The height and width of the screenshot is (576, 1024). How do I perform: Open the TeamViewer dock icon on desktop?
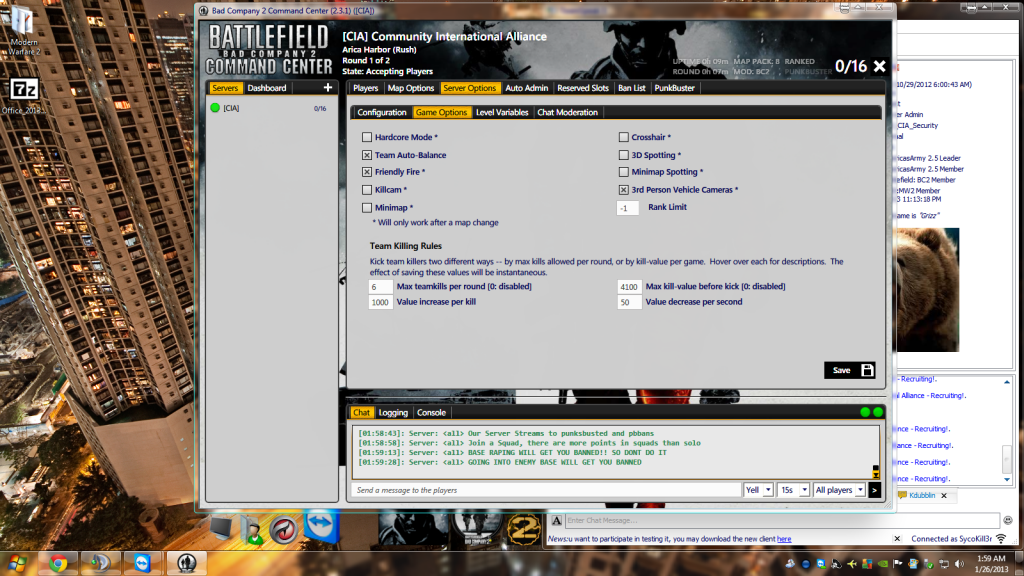click(320, 526)
